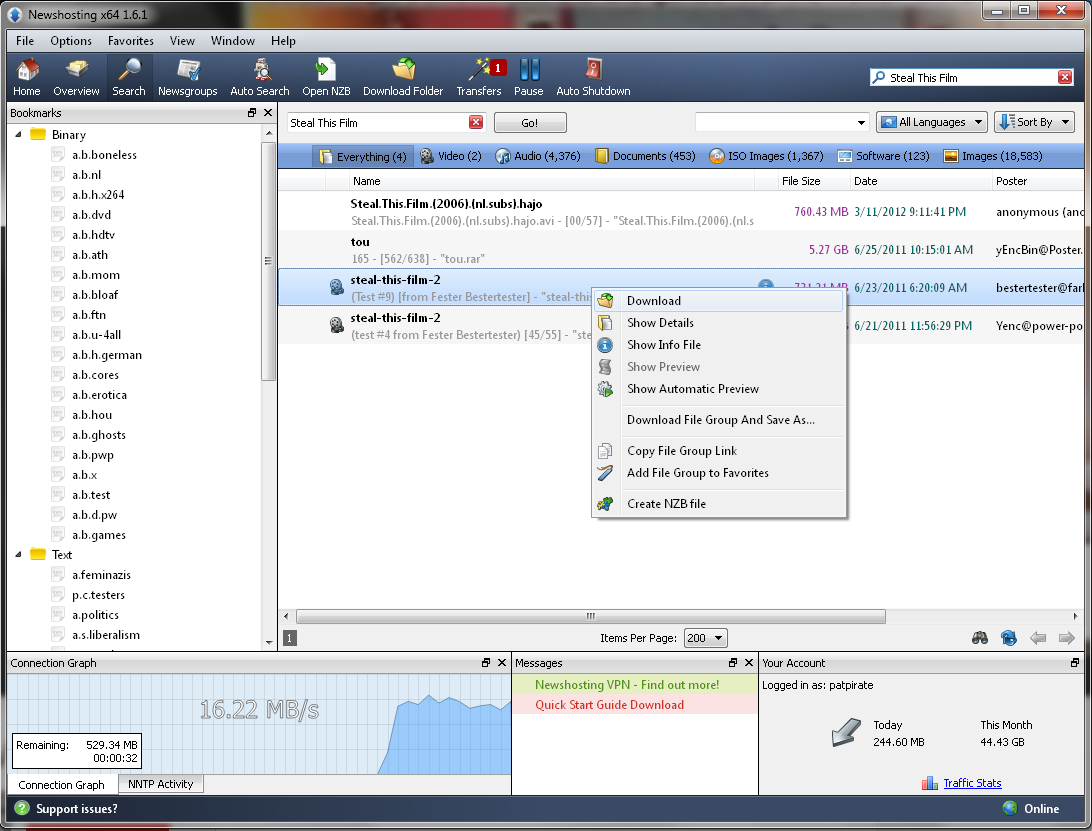Click the Support issues? status link

[77, 808]
